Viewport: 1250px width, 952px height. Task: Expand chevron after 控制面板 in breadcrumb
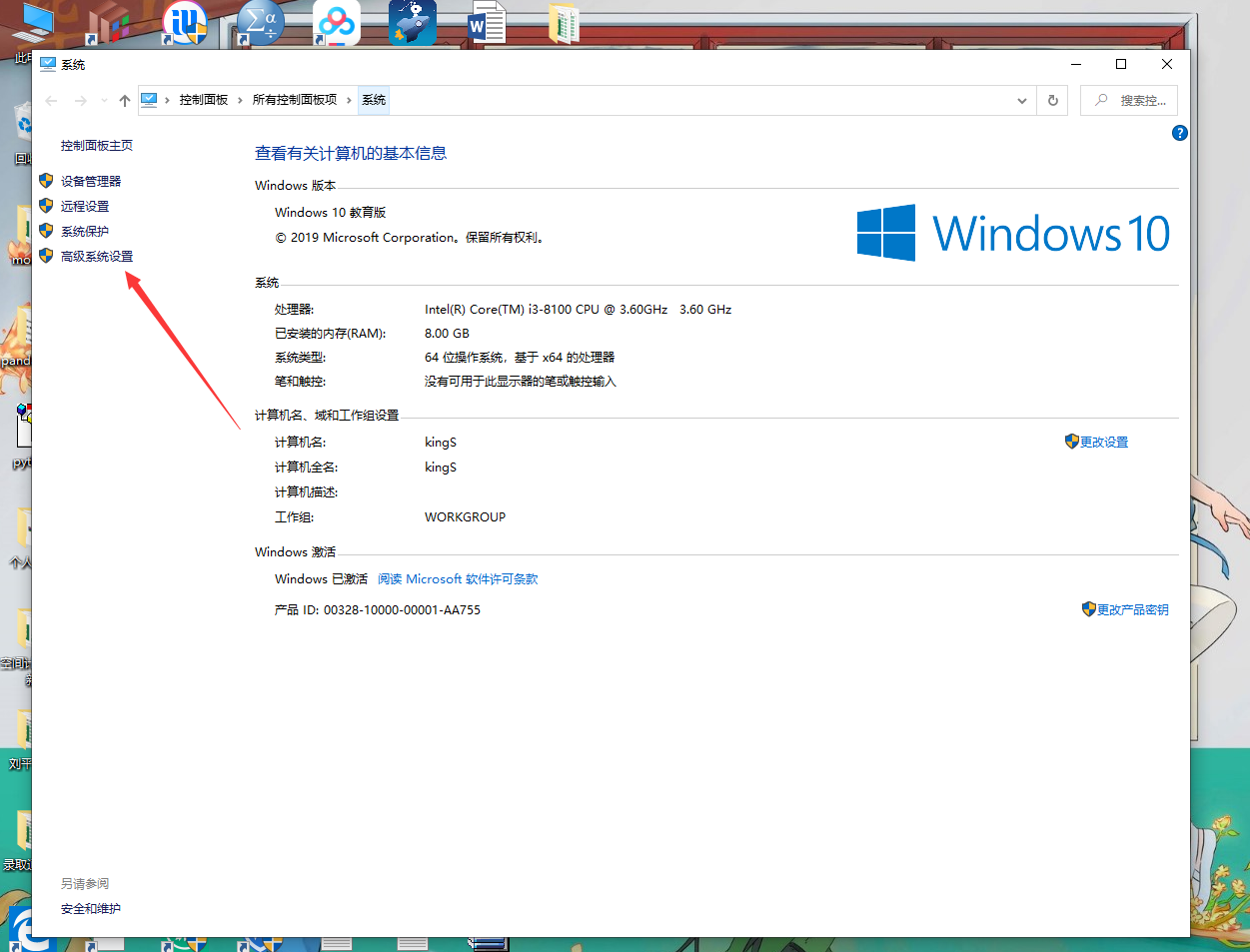pyautogui.click(x=240, y=100)
